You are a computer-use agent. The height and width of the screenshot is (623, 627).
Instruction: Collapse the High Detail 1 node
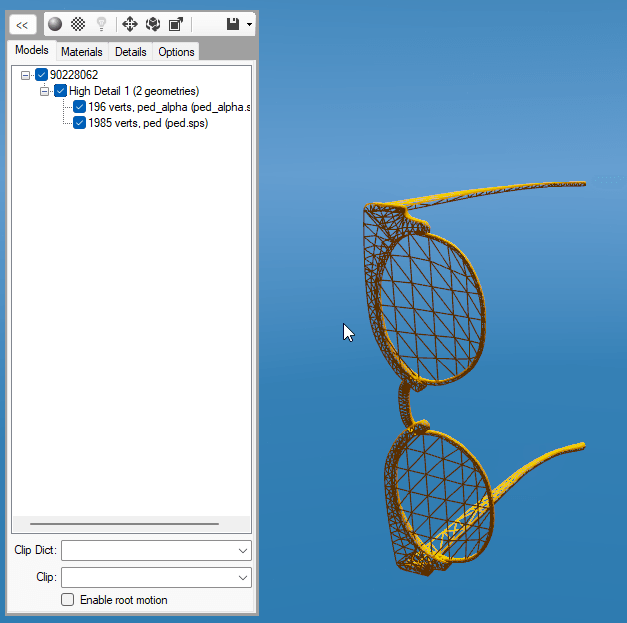pyautogui.click(x=44, y=92)
